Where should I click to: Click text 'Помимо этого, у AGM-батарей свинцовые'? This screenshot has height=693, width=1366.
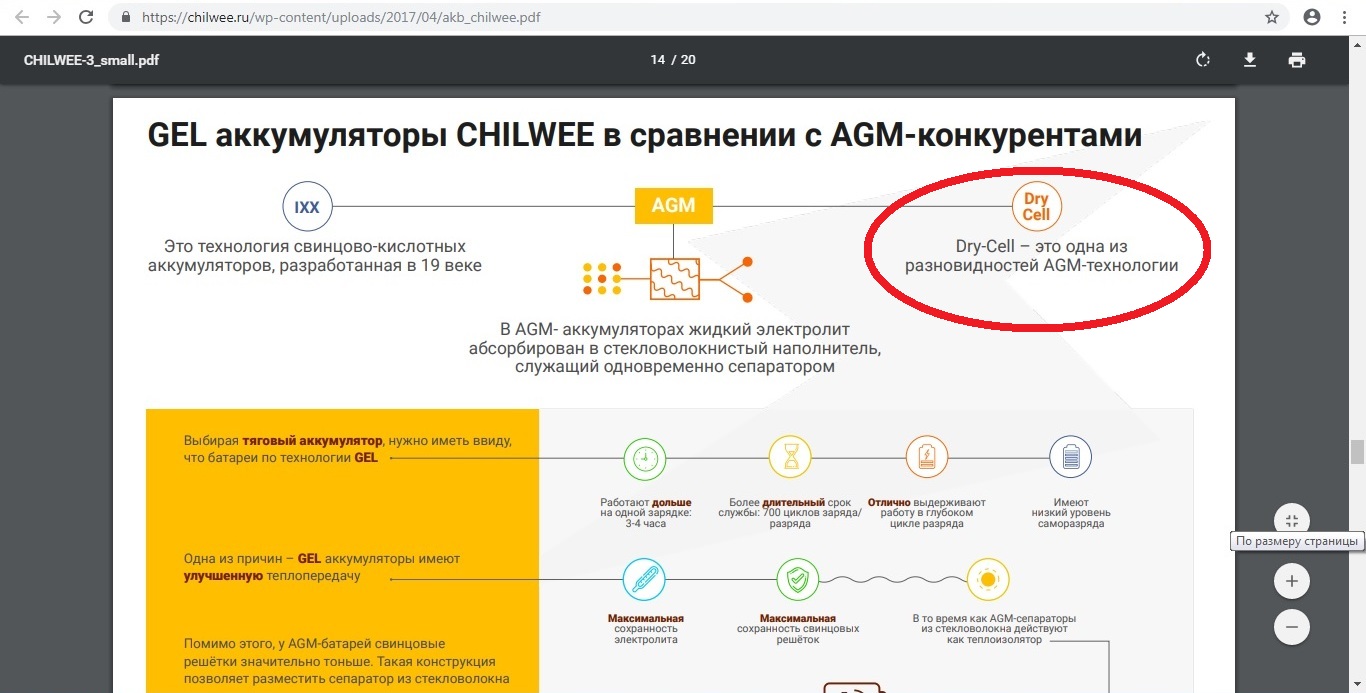click(x=314, y=644)
